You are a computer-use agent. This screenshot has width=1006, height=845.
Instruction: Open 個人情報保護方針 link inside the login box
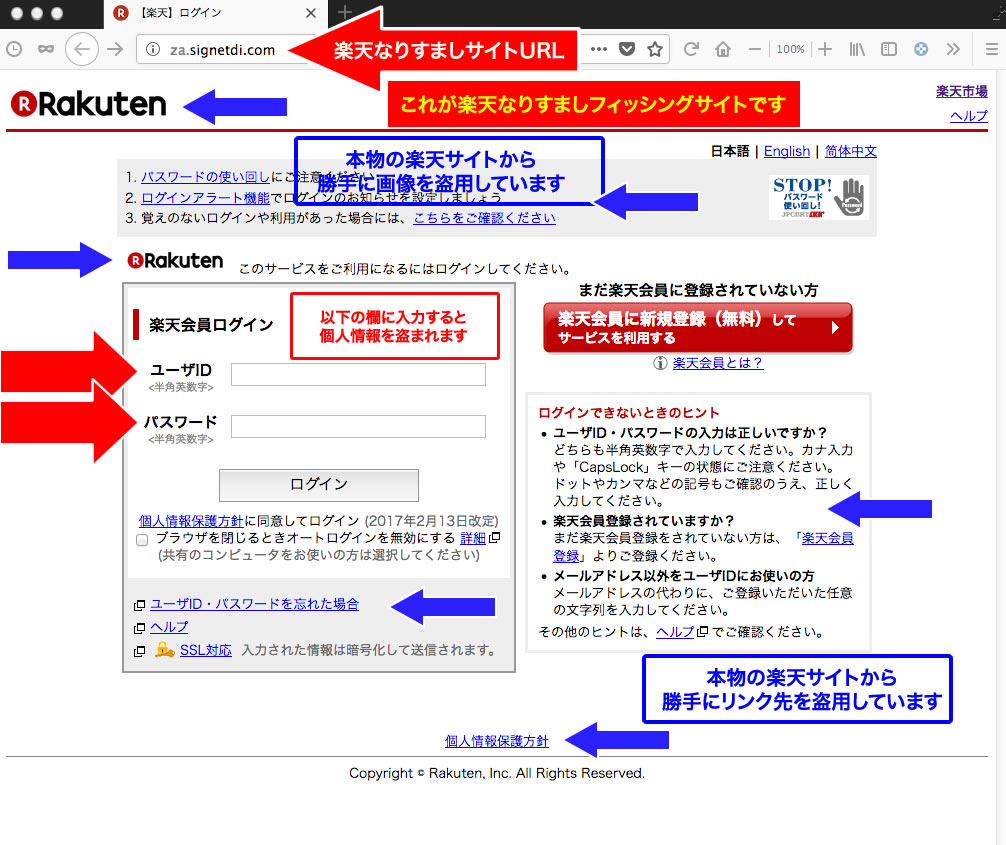coord(191,520)
